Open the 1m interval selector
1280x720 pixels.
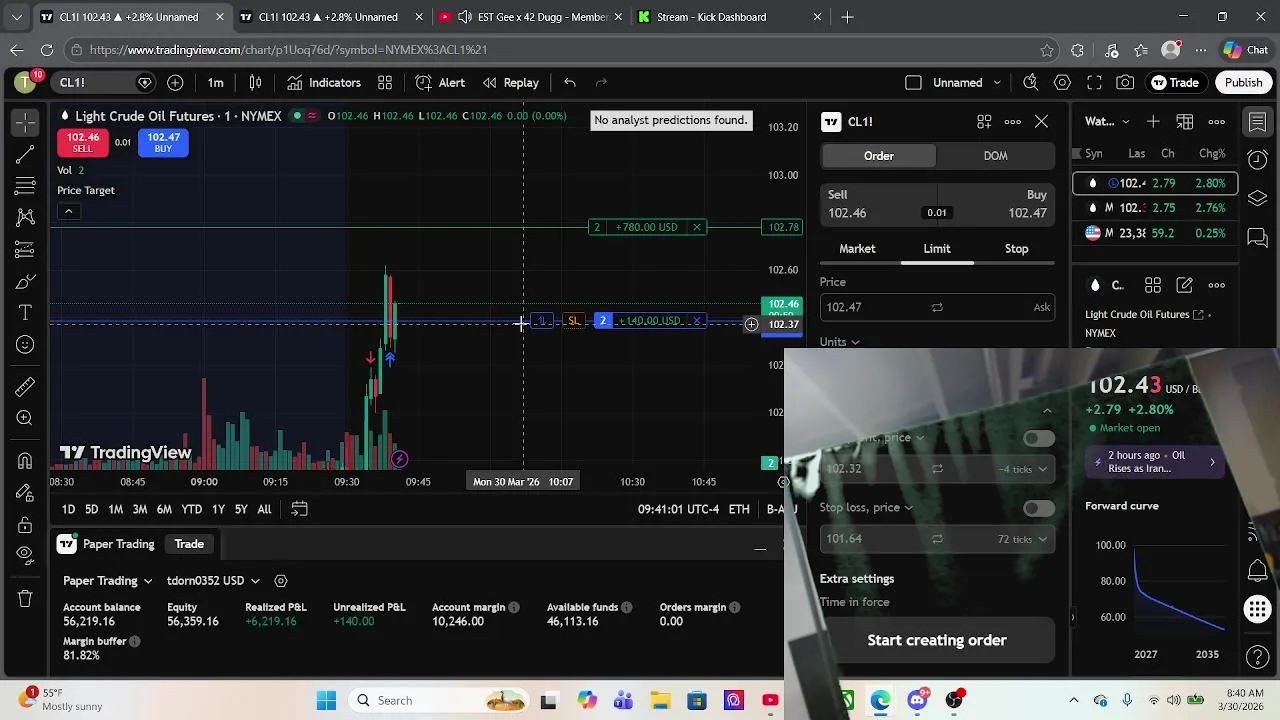216,83
